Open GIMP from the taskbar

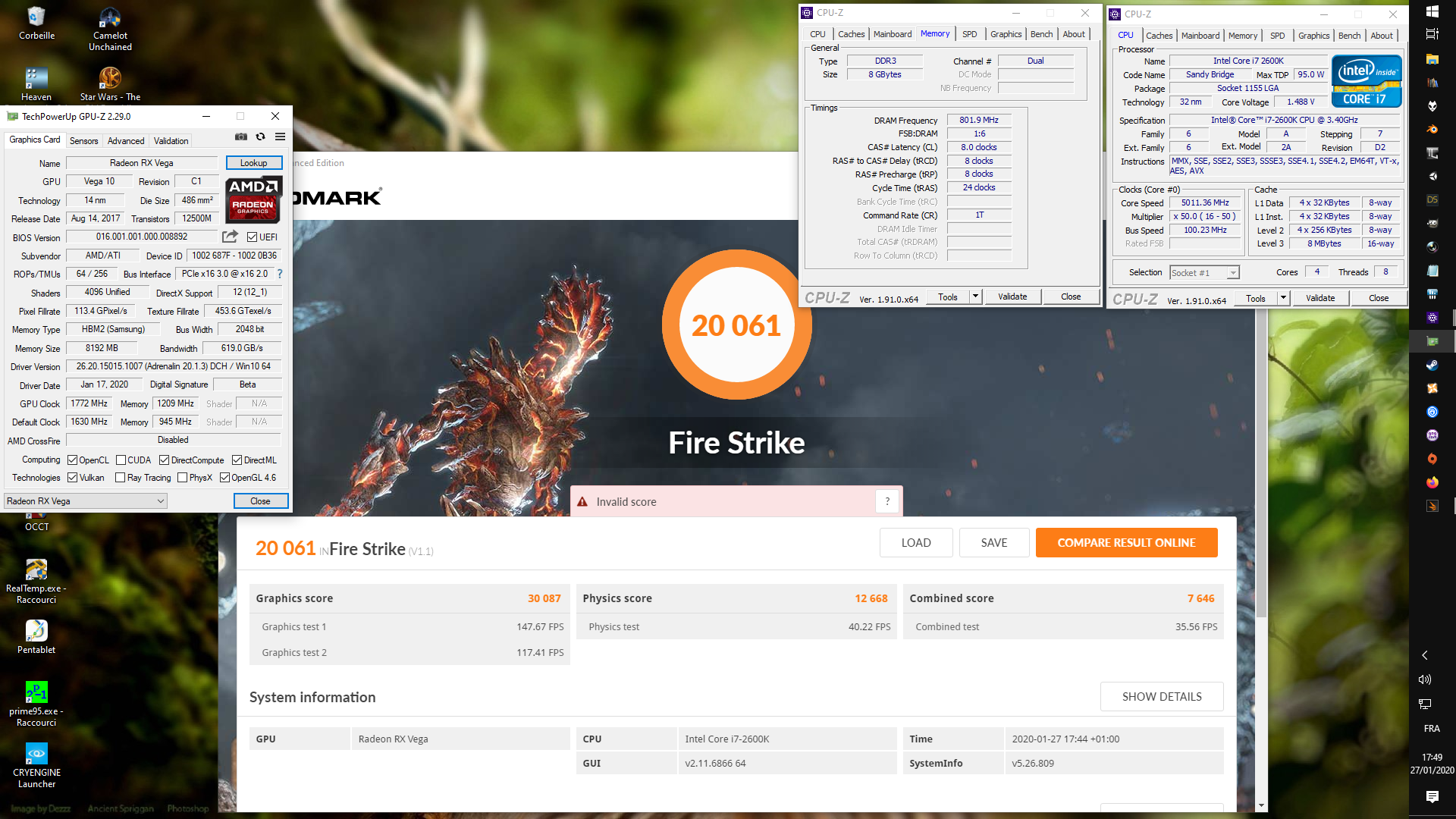point(1432,223)
